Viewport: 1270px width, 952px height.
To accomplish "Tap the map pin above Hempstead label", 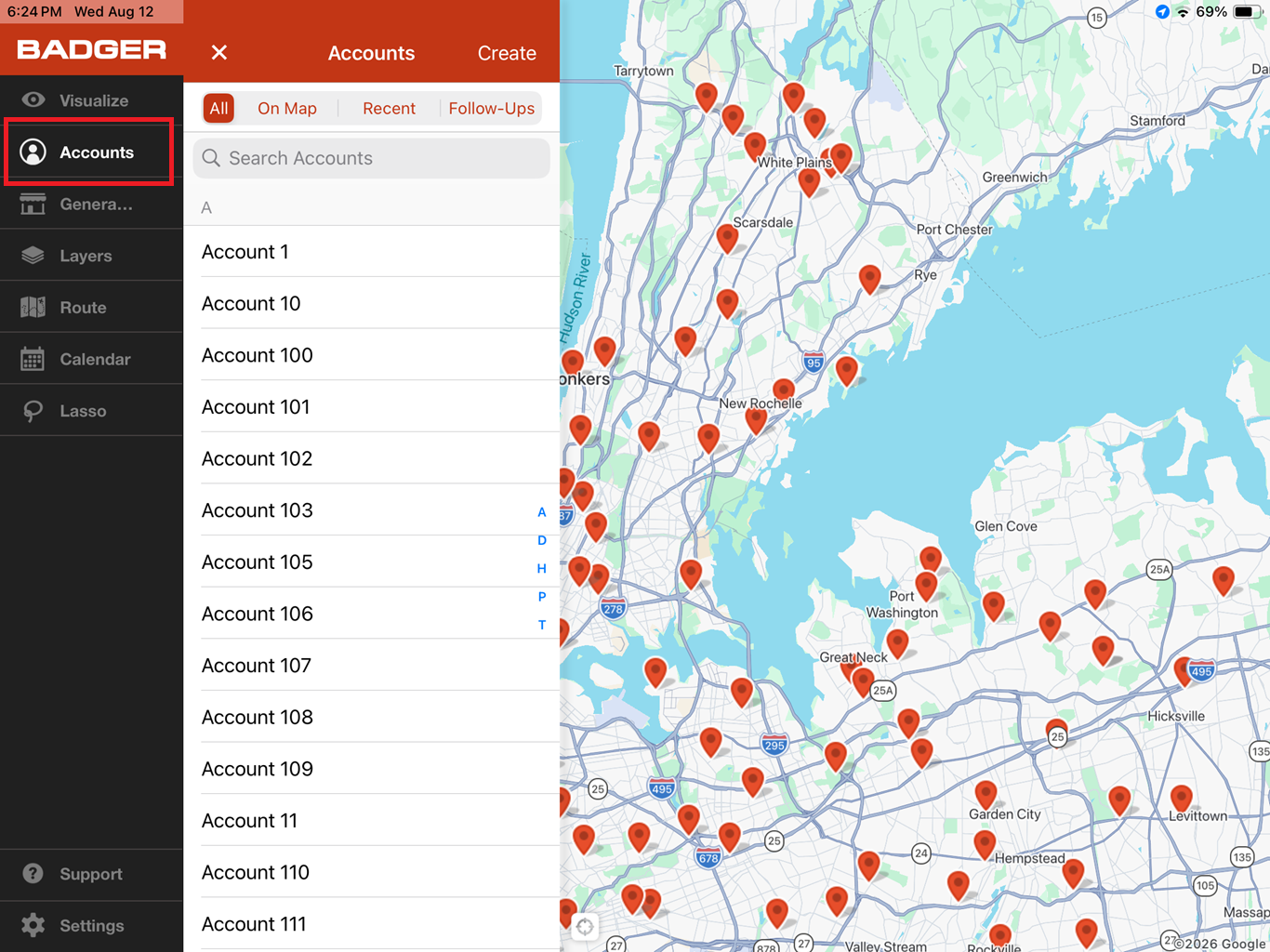I will click(x=985, y=844).
